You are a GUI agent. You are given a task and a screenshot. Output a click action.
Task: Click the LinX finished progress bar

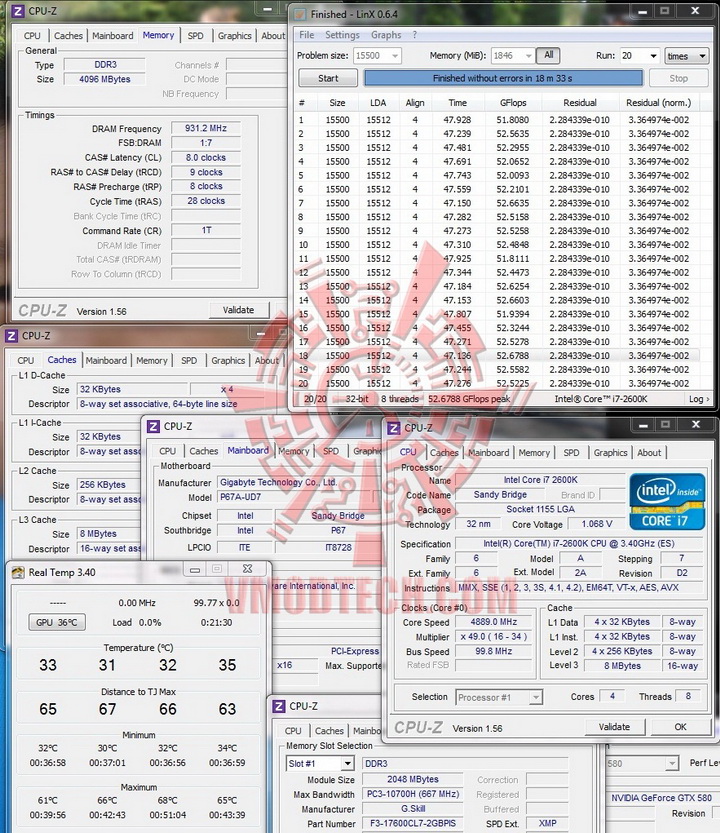[503, 78]
